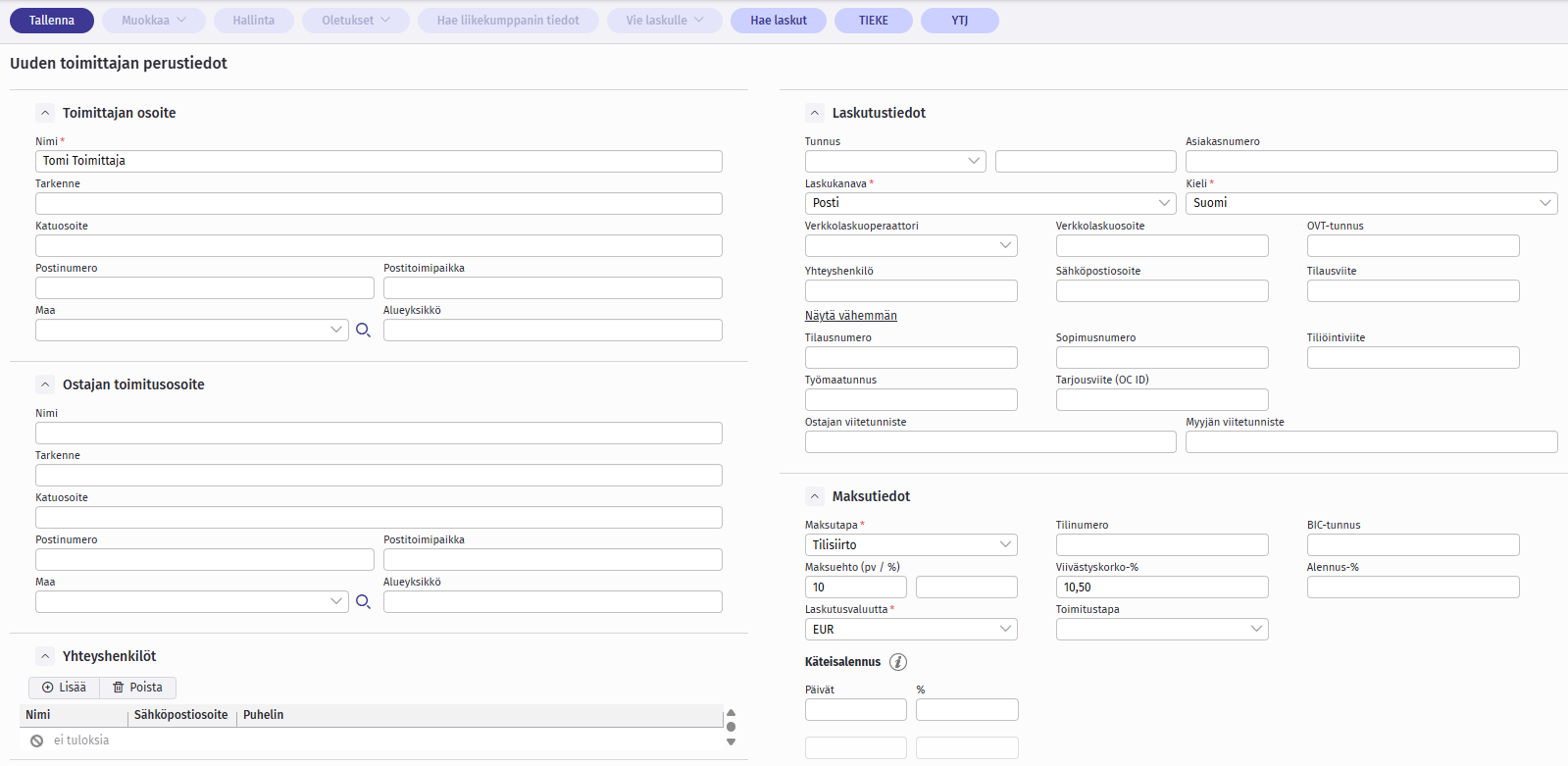
Task: Save with the Tallenna button
Action: pyautogui.click(x=52, y=21)
